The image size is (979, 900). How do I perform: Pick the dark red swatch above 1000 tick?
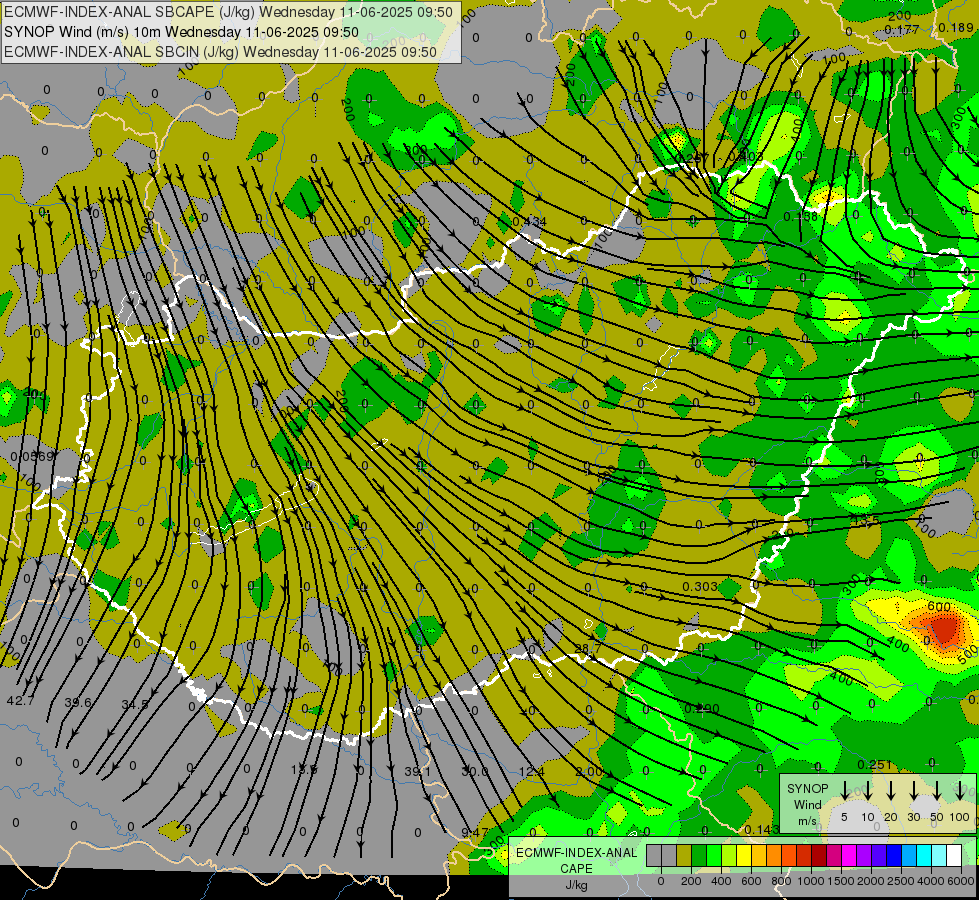click(x=819, y=856)
